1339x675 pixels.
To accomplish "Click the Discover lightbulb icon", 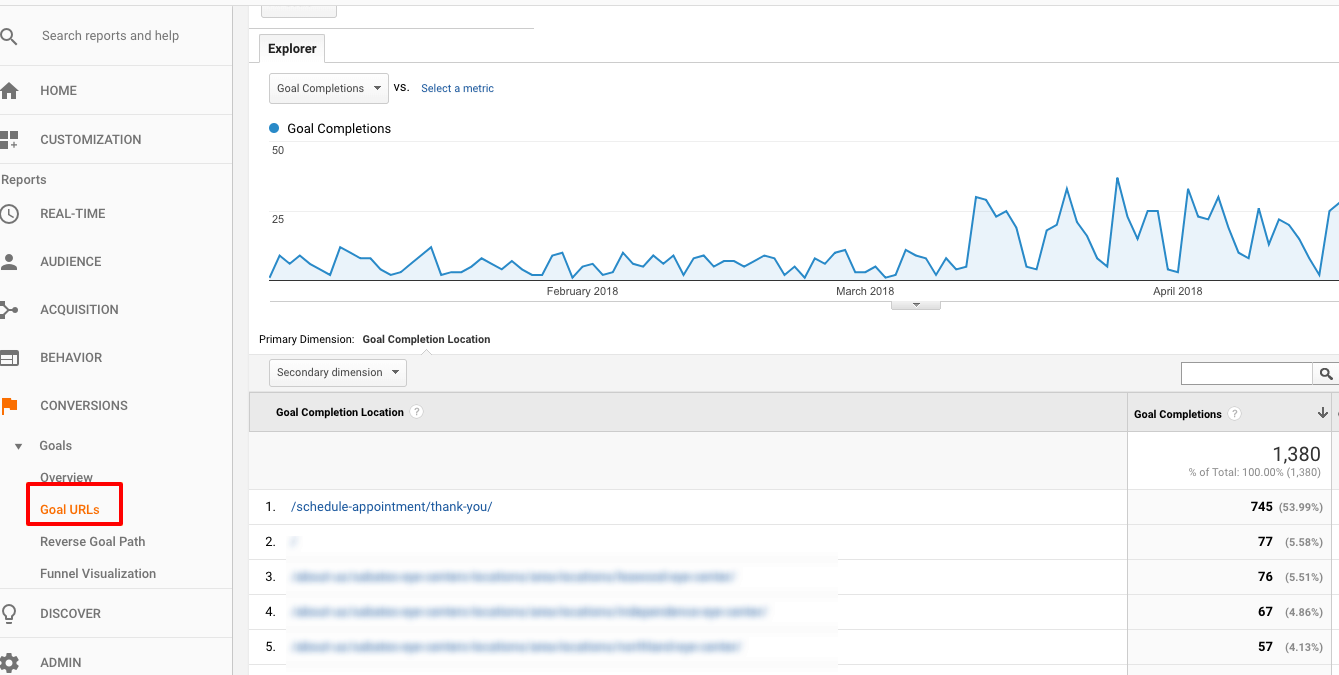I will point(9,614).
